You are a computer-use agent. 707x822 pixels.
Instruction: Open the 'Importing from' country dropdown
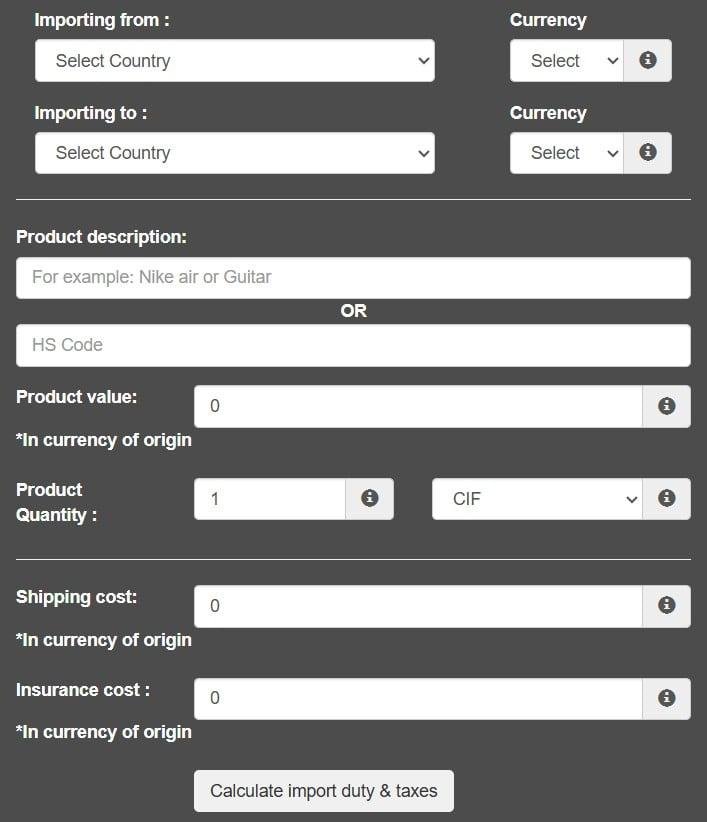click(234, 60)
